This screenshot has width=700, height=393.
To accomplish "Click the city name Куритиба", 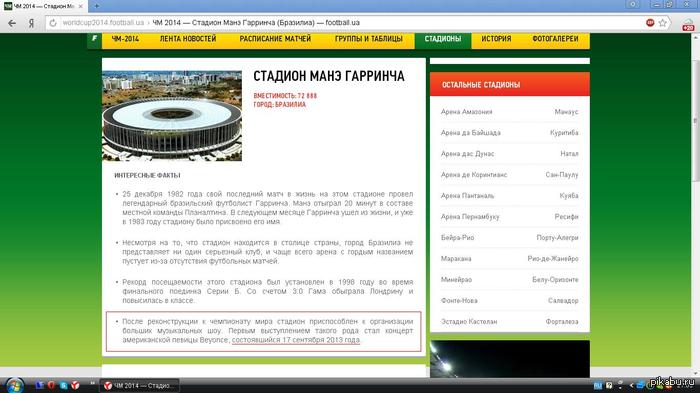I will click(564, 133).
